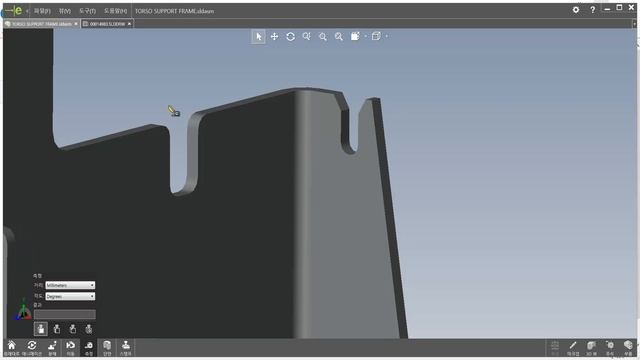Screen dimensions: 640x360
Task: Choose the Select arrow tool
Action: (x=258, y=37)
